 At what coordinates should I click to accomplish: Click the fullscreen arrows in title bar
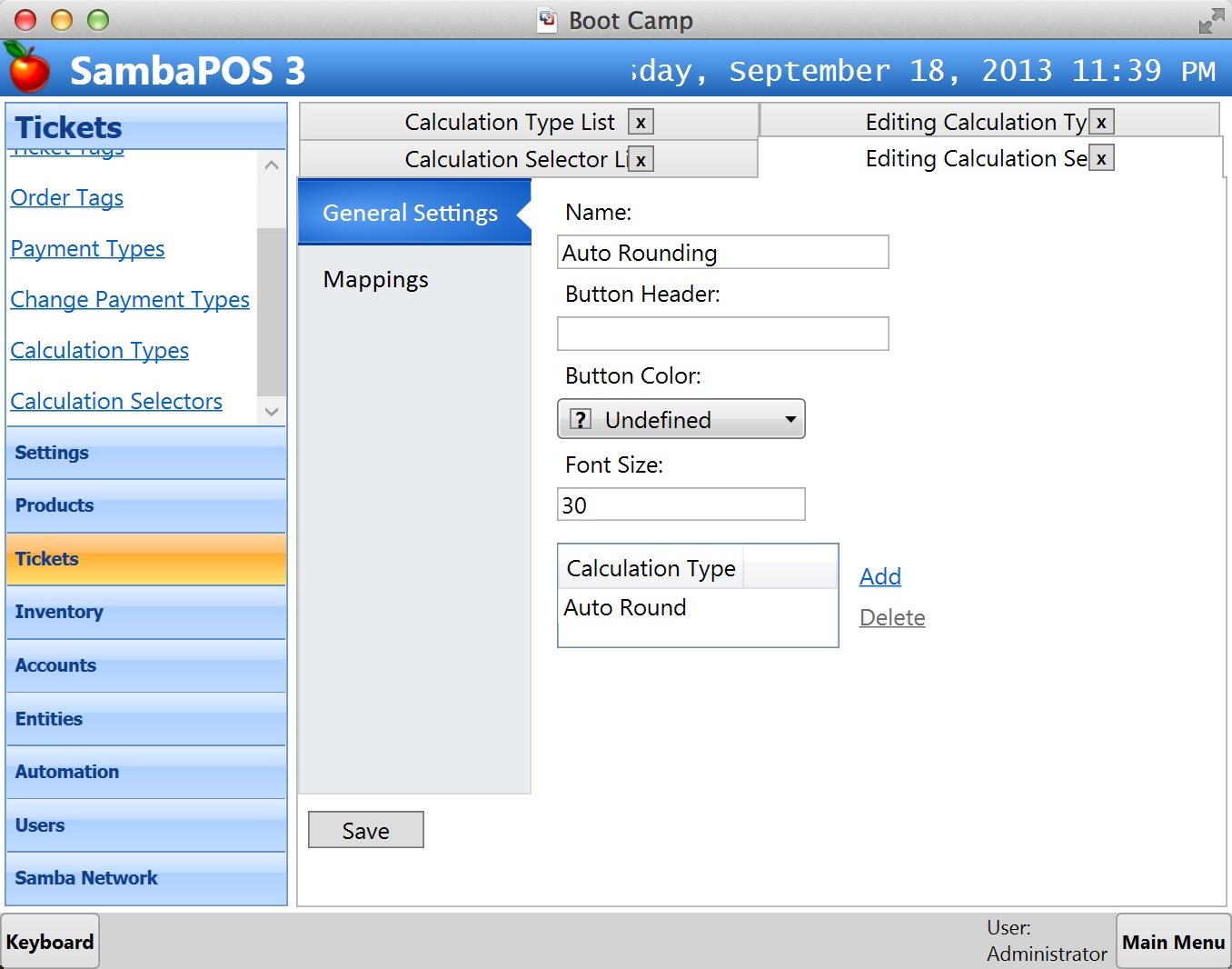coord(1210,21)
